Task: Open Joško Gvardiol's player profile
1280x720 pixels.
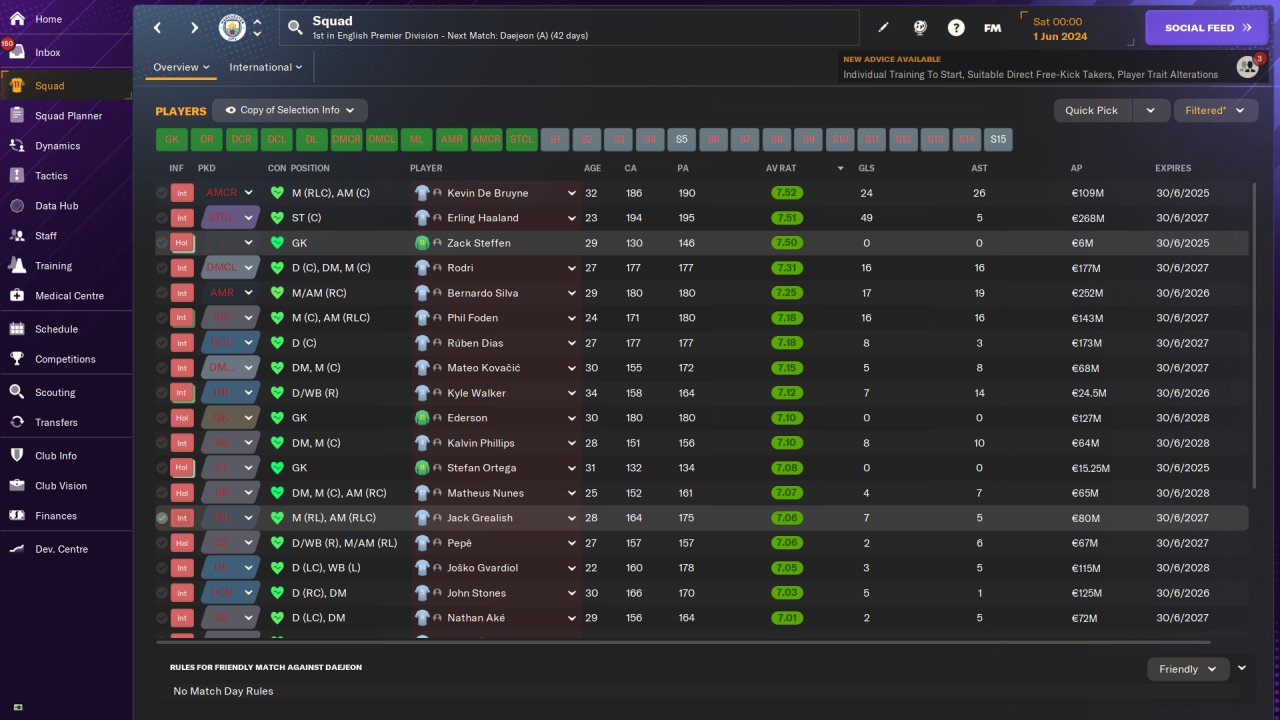Action: click(484, 568)
